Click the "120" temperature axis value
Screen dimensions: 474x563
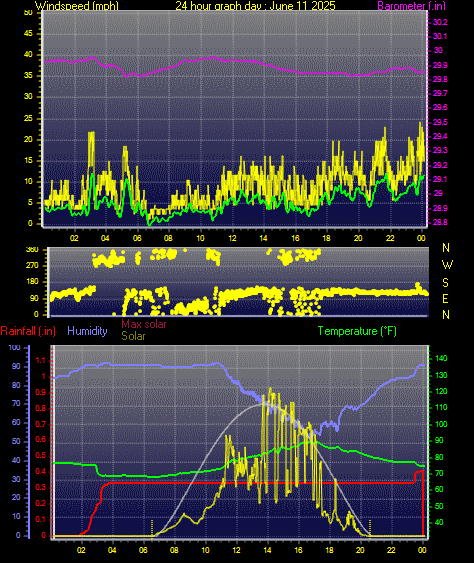(441, 391)
